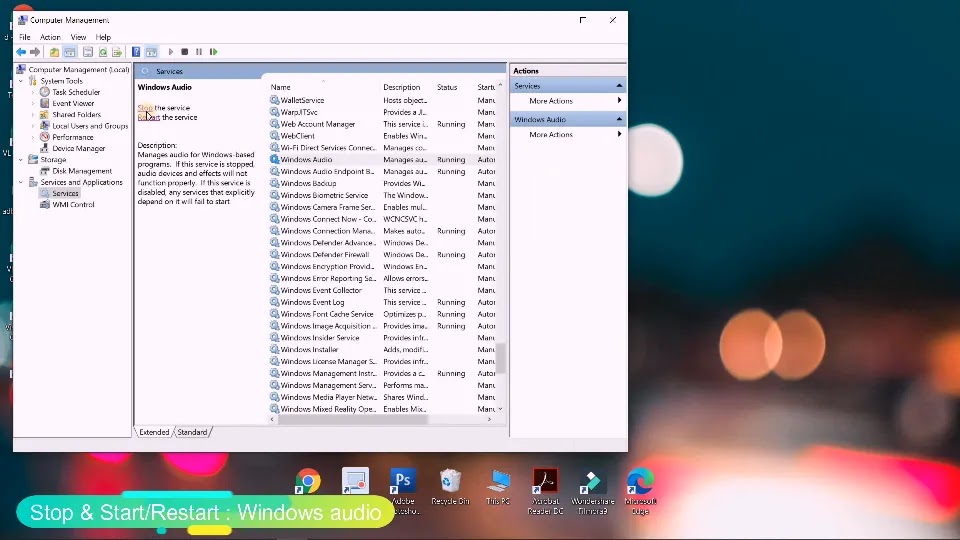Click the Restart Service toolbar icon
The image size is (960, 540).
(213, 52)
